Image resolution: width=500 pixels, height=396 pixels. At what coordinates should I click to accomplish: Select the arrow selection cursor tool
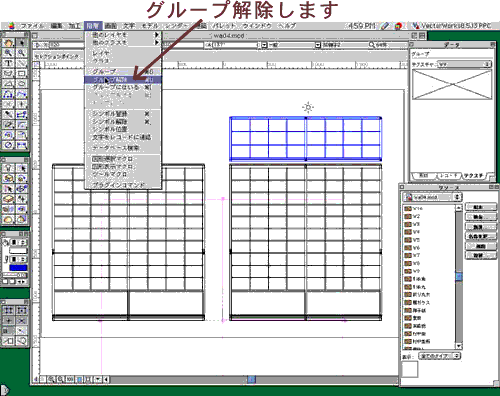point(21,43)
